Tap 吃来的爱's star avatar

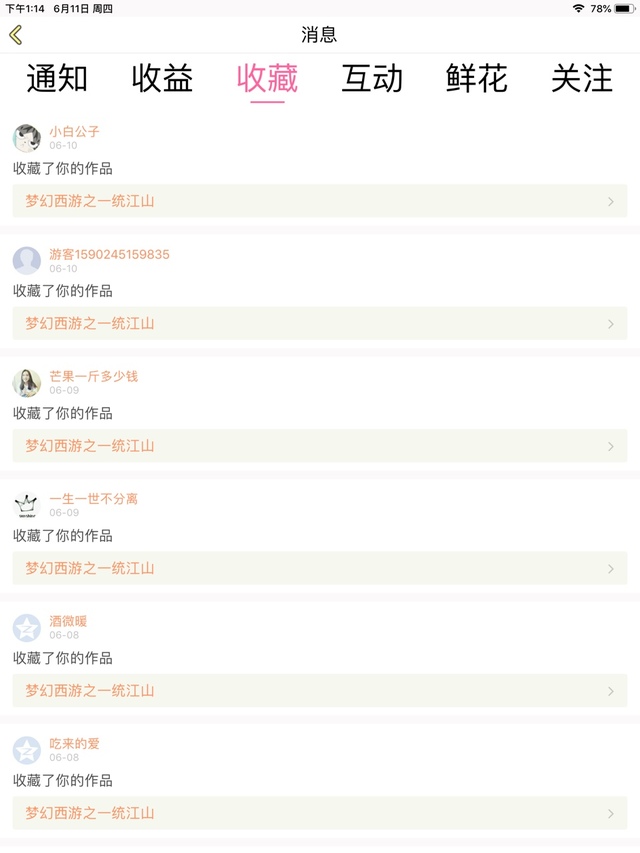click(x=27, y=750)
